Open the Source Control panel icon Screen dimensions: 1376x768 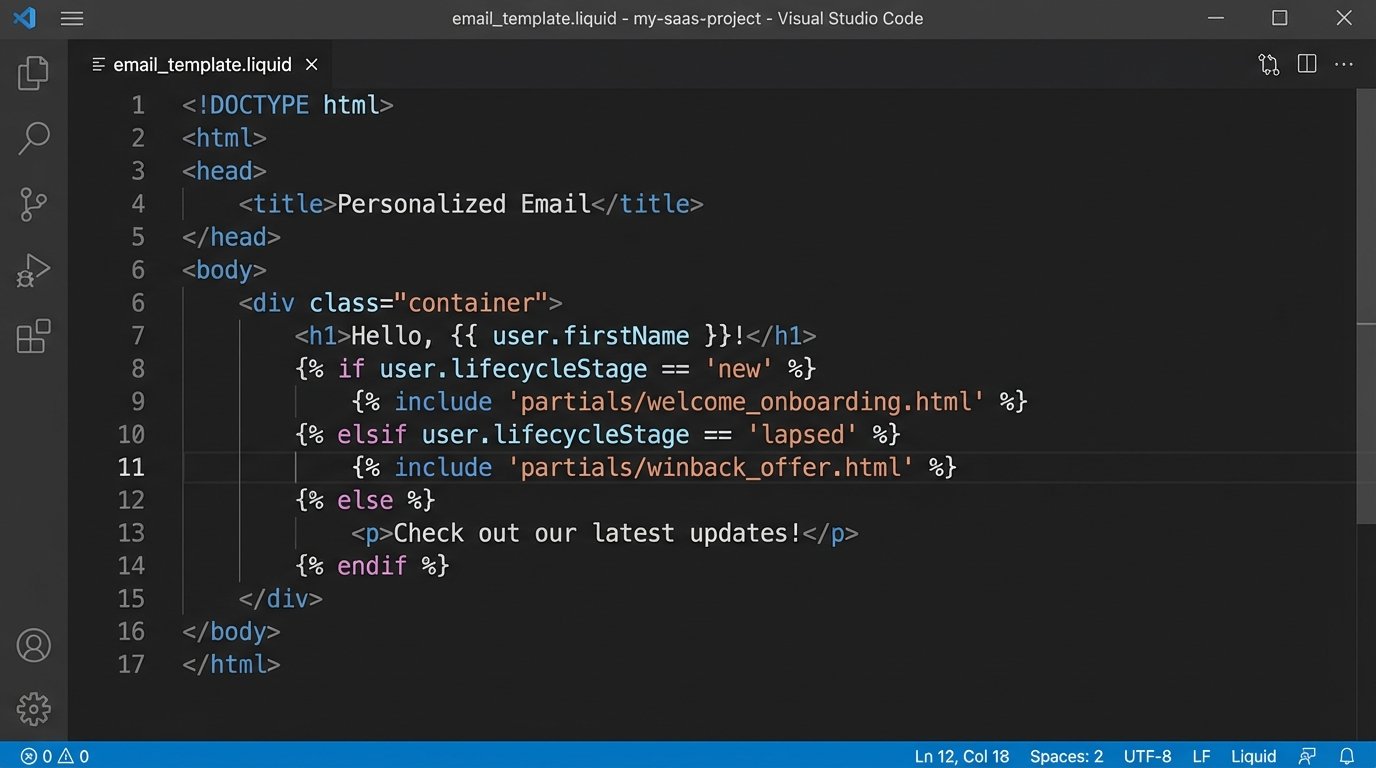tap(33, 204)
